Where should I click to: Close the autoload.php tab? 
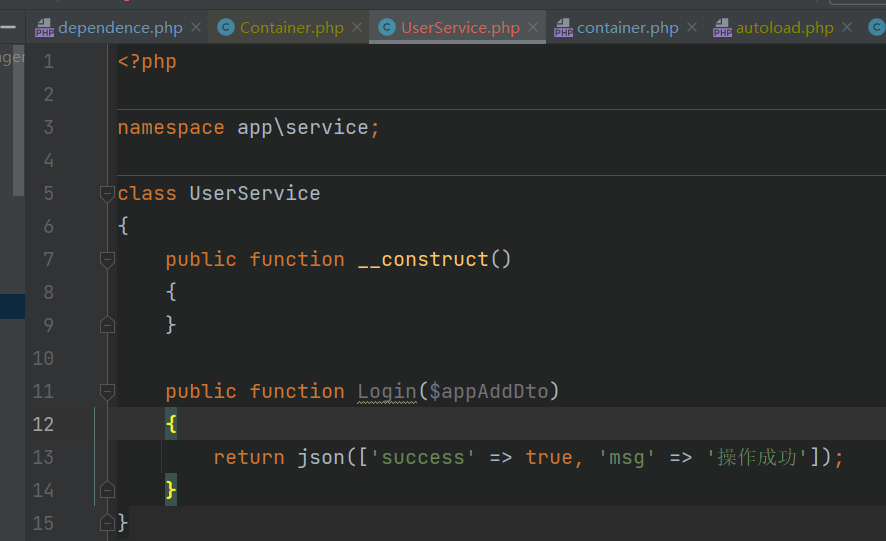846,27
